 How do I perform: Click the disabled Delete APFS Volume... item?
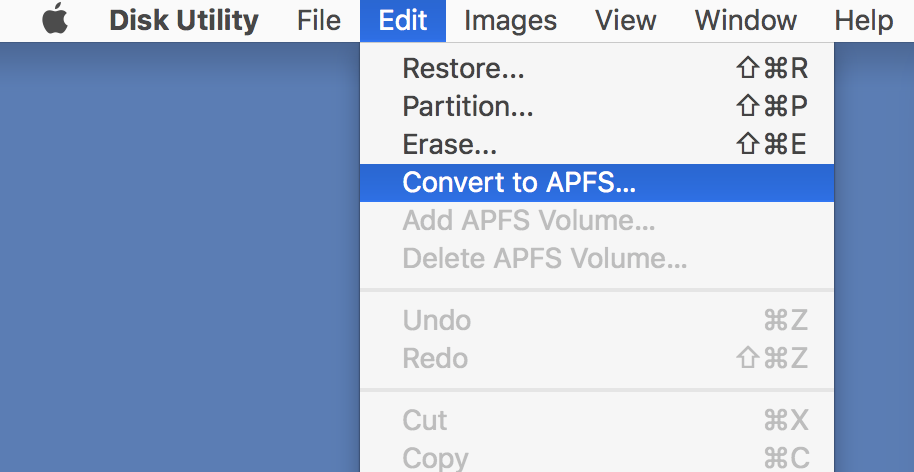click(x=597, y=258)
